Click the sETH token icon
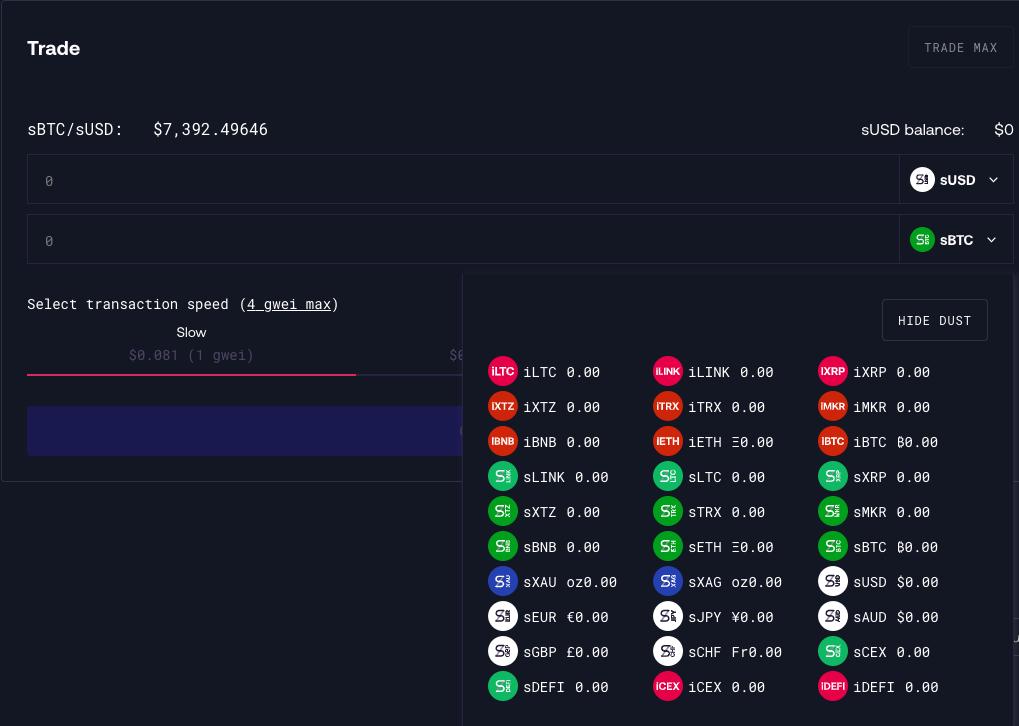The image size is (1019, 726). click(667, 547)
